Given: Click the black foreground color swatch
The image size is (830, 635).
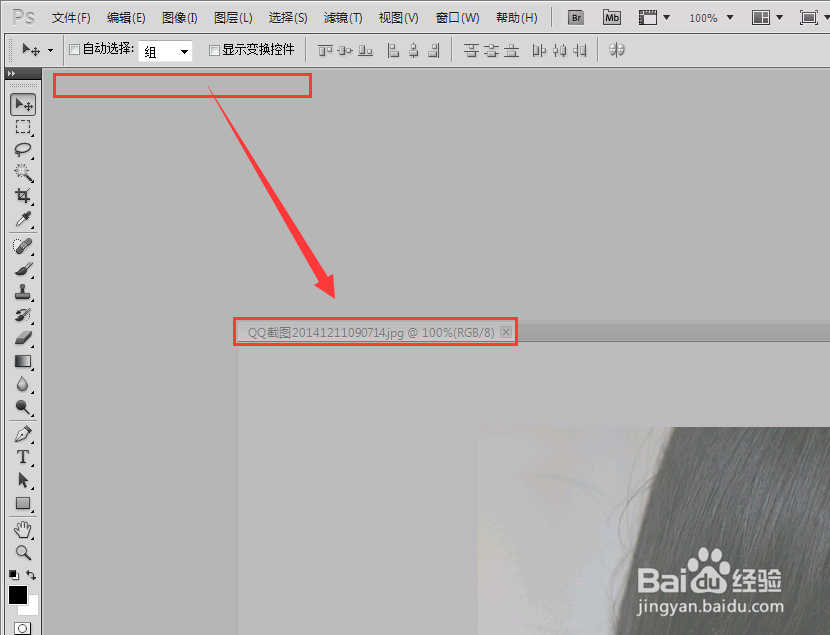Looking at the screenshot, I should point(17,595).
